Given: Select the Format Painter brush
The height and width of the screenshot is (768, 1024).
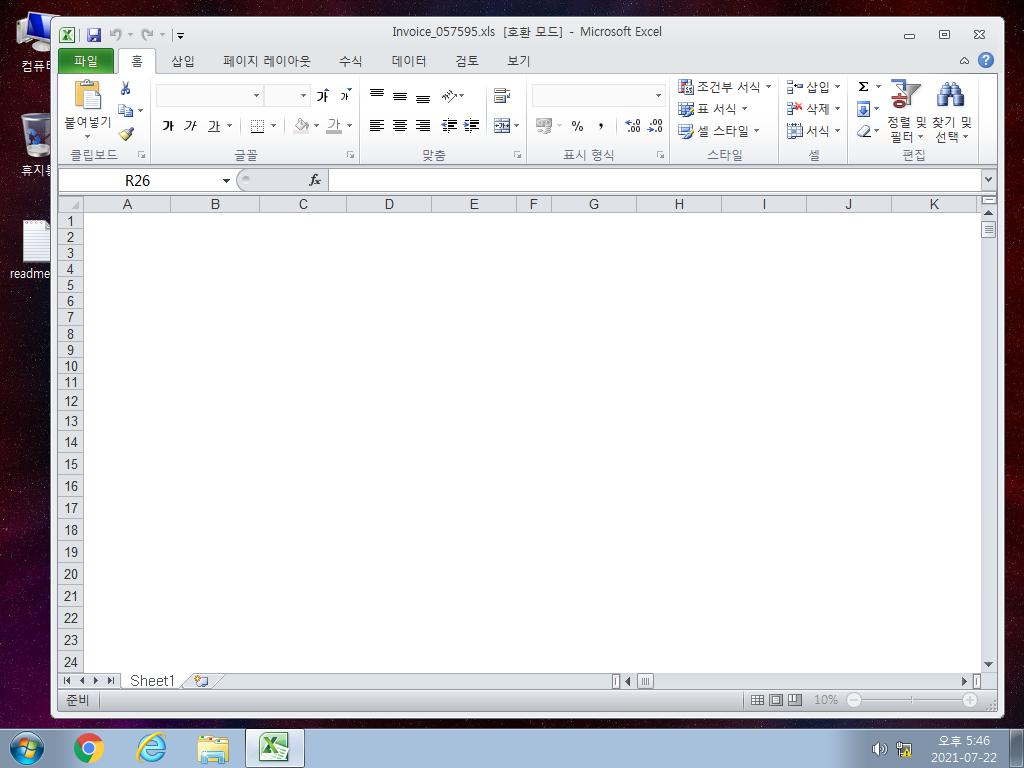Looking at the screenshot, I should (x=126, y=134).
